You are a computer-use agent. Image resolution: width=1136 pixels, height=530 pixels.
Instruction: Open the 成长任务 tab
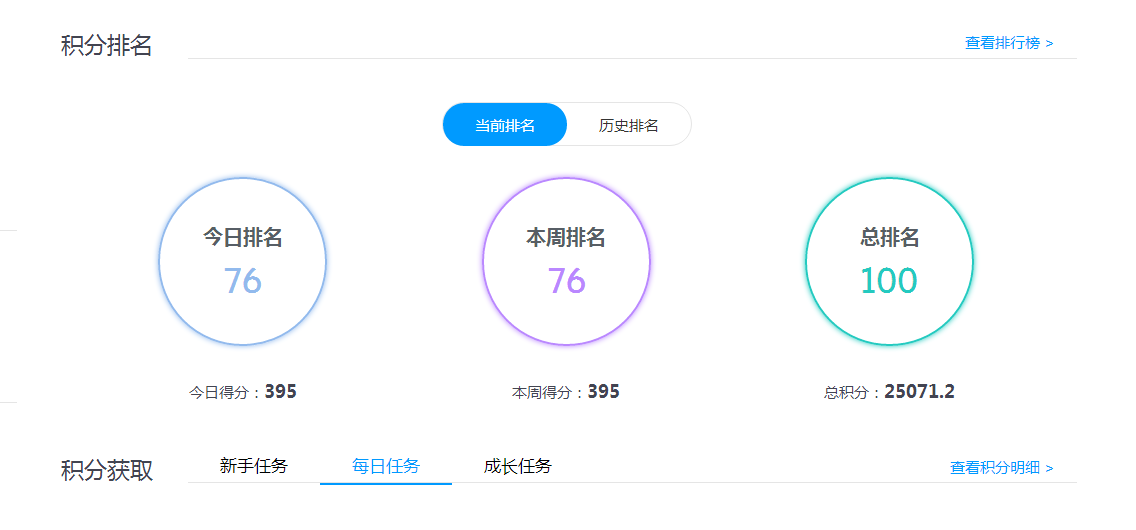coord(517,466)
